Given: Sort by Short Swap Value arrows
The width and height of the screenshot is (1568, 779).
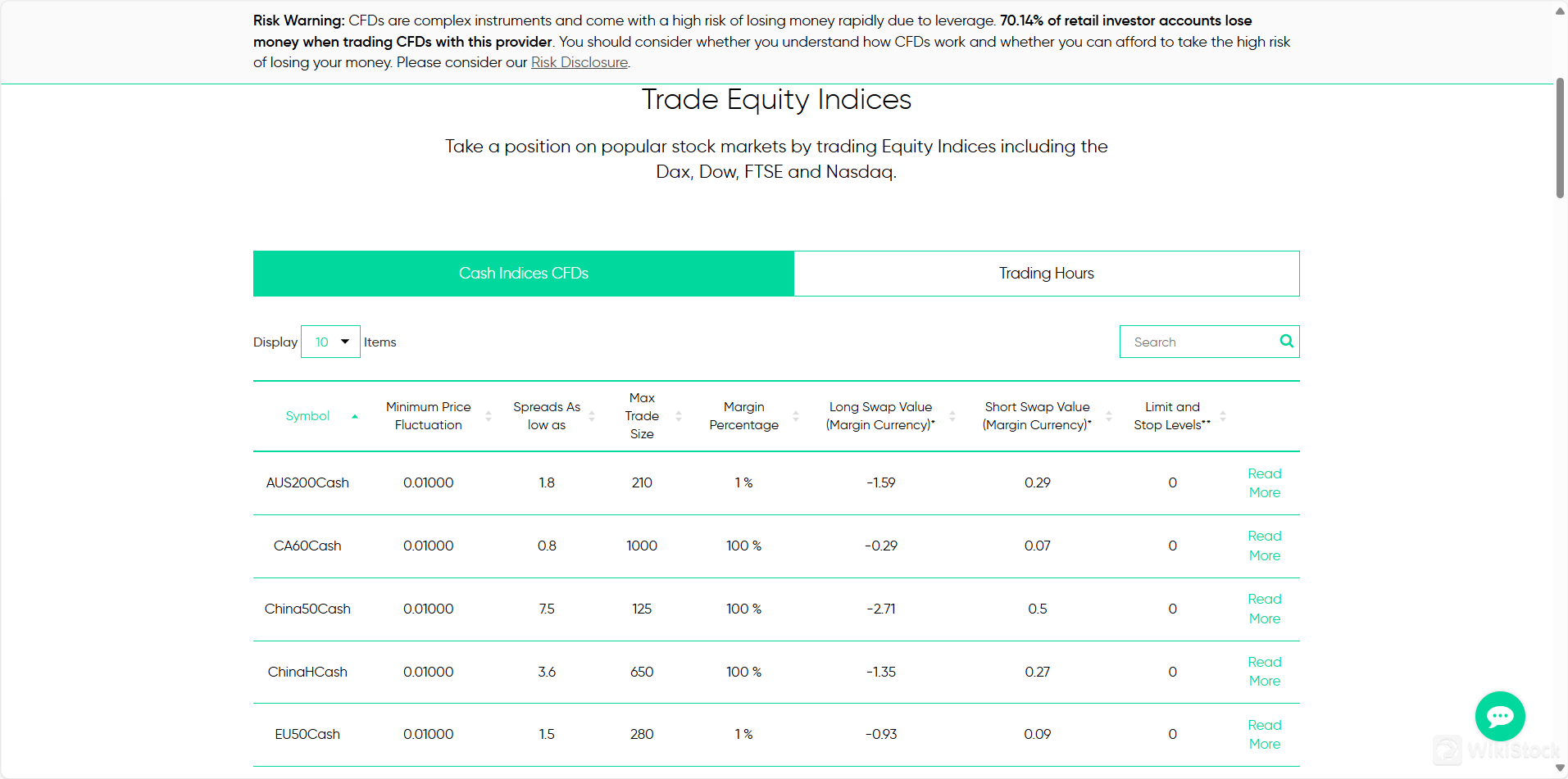Looking at the screenshot, I should coord(1109,416).
